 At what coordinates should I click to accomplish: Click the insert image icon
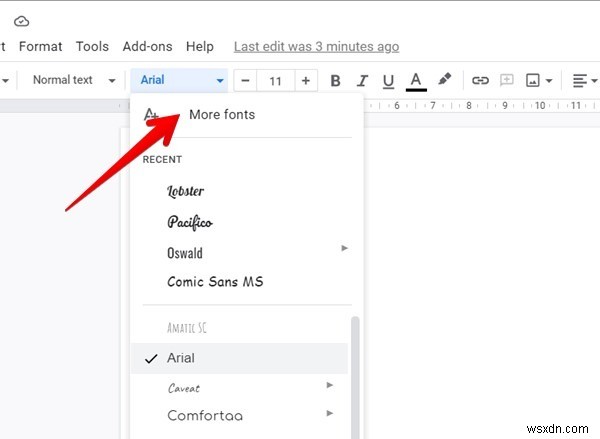533,80
